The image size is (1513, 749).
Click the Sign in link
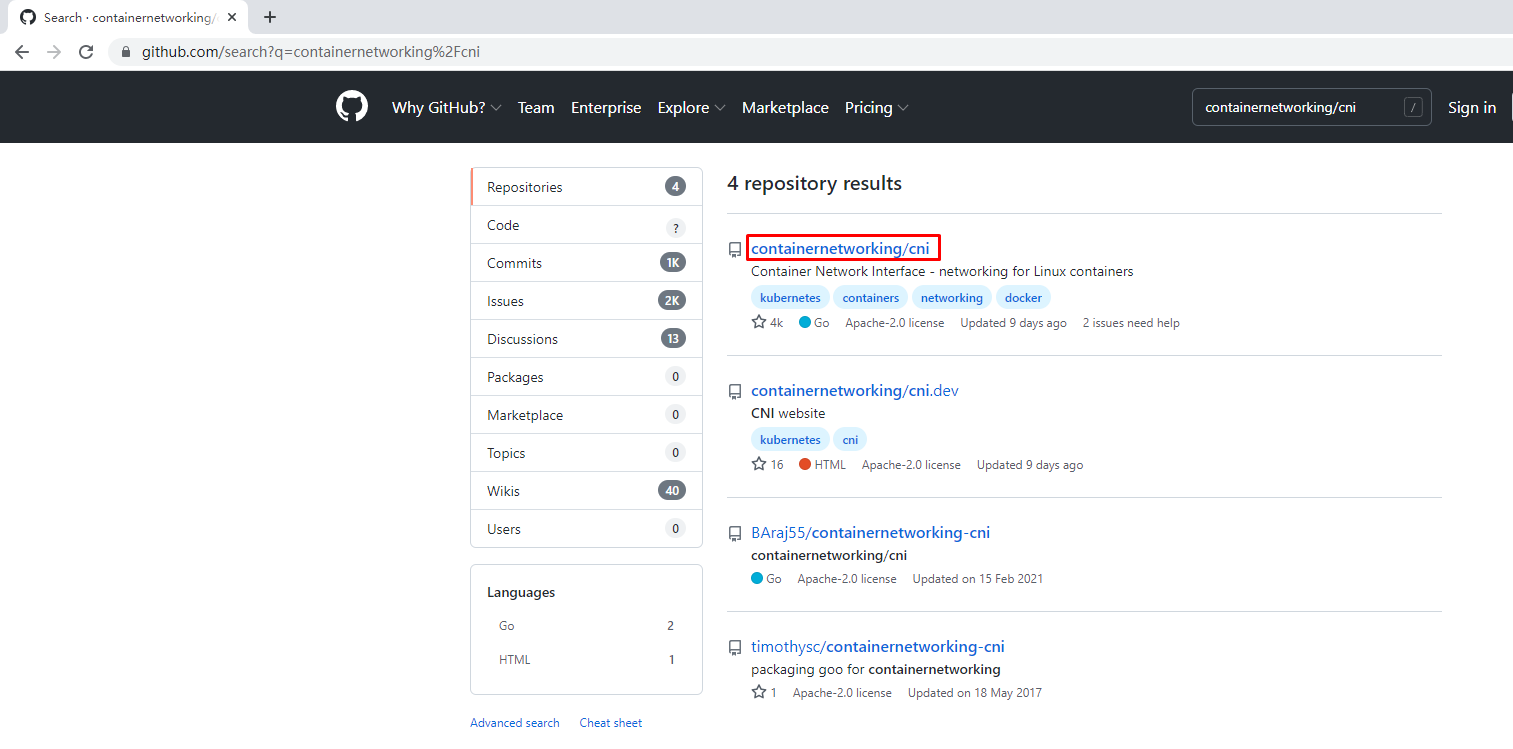coord(1471,108)
